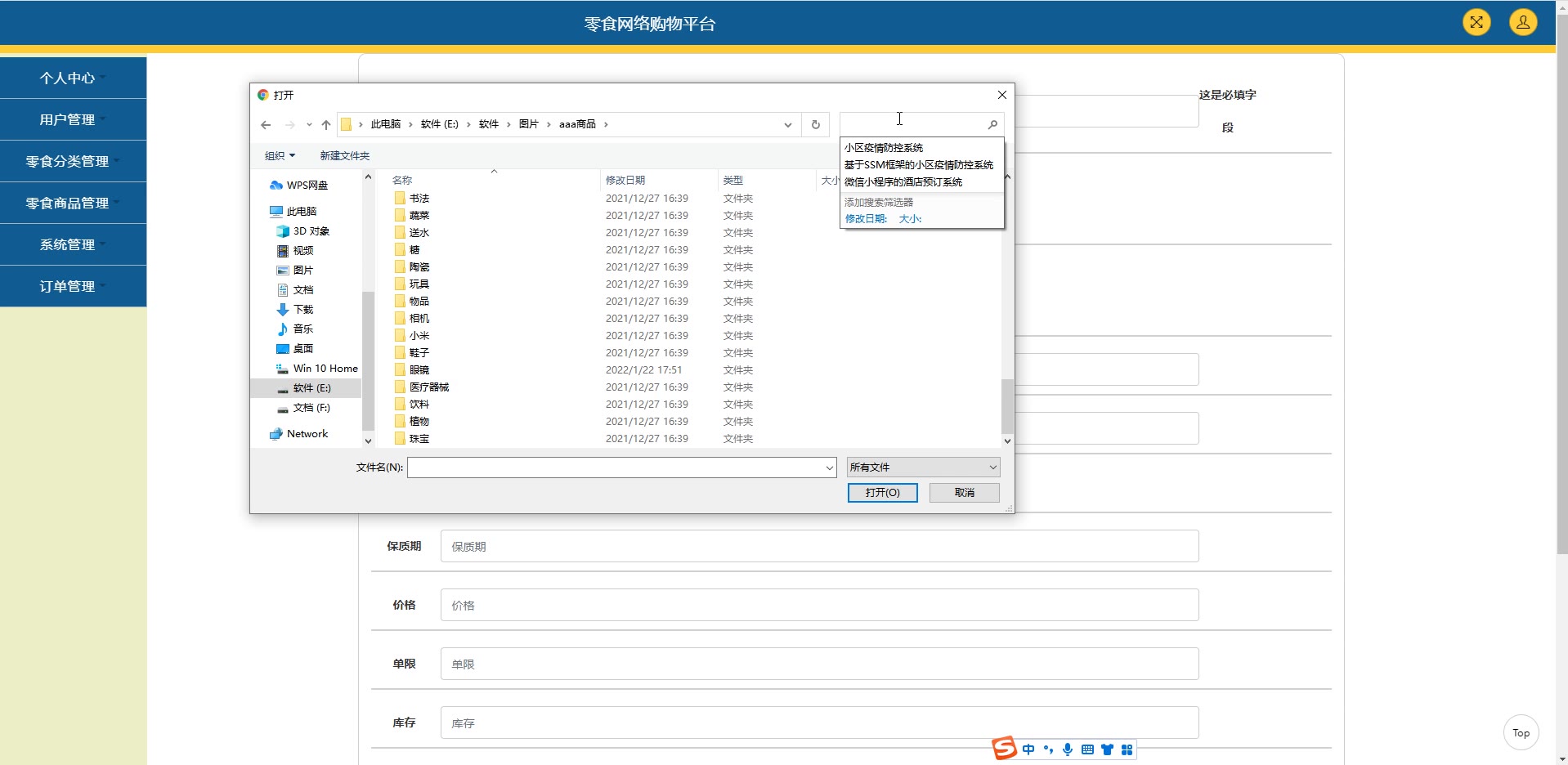Open the Sogou soft keyboard icon
The height and width of the screenshot is (765, 1568).
(1087, 749)
